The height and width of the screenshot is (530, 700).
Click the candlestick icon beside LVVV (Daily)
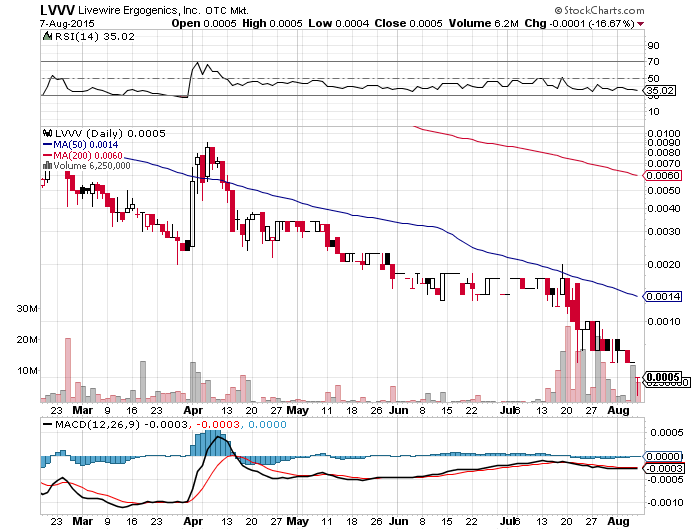[47, 133]
